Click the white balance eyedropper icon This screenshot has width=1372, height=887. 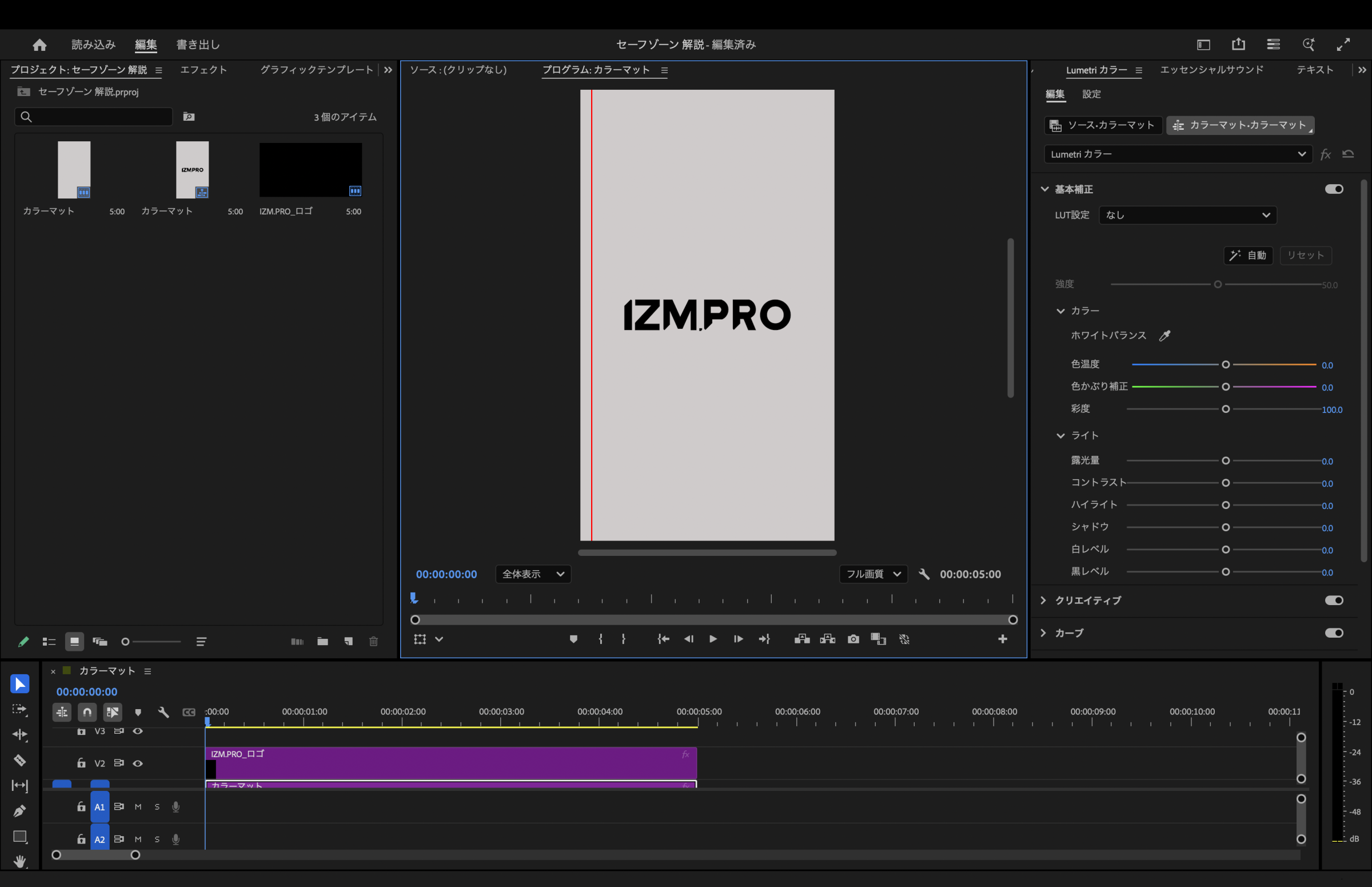[x=1164, y=336]
